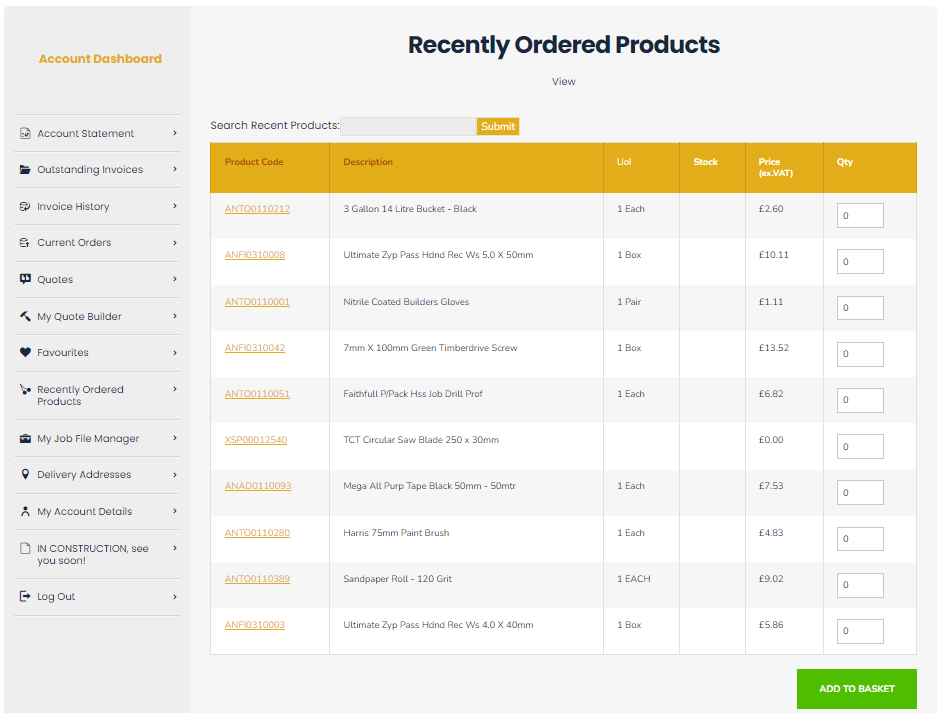Open product code ANTO0110212 link

pyautogui.click(x=257, y=209)
